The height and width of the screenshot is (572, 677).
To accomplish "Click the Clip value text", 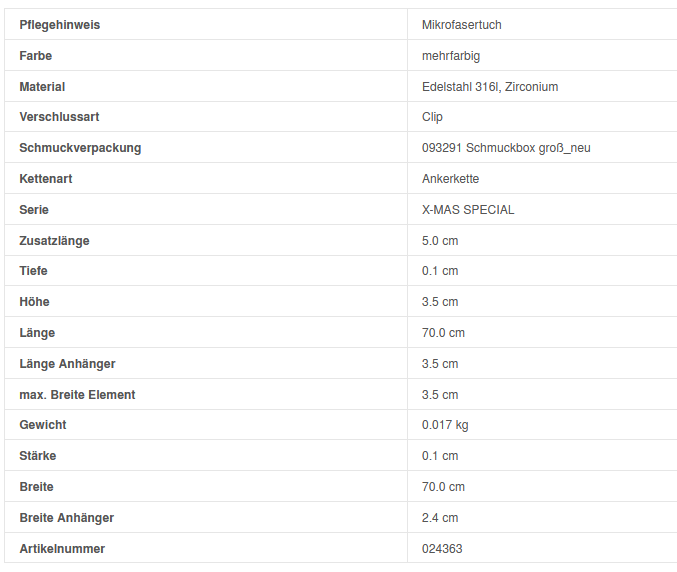I will pos(433,117).
